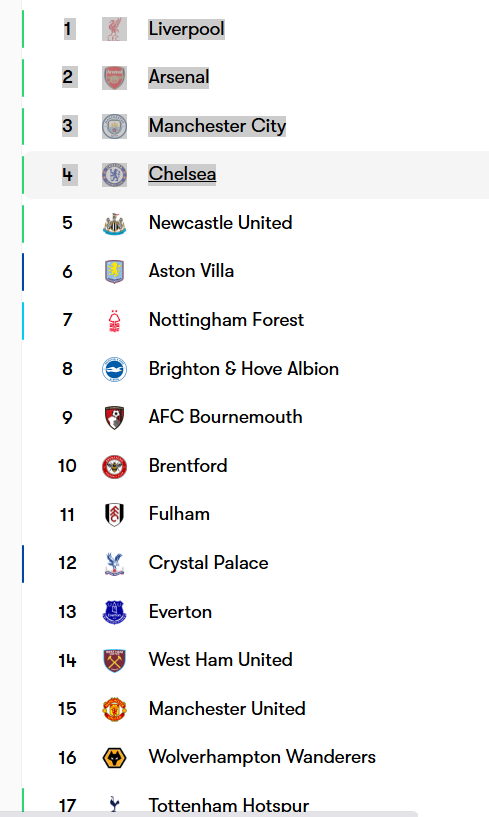
Task: Click the Liverpool club crest
Action: 114,29
